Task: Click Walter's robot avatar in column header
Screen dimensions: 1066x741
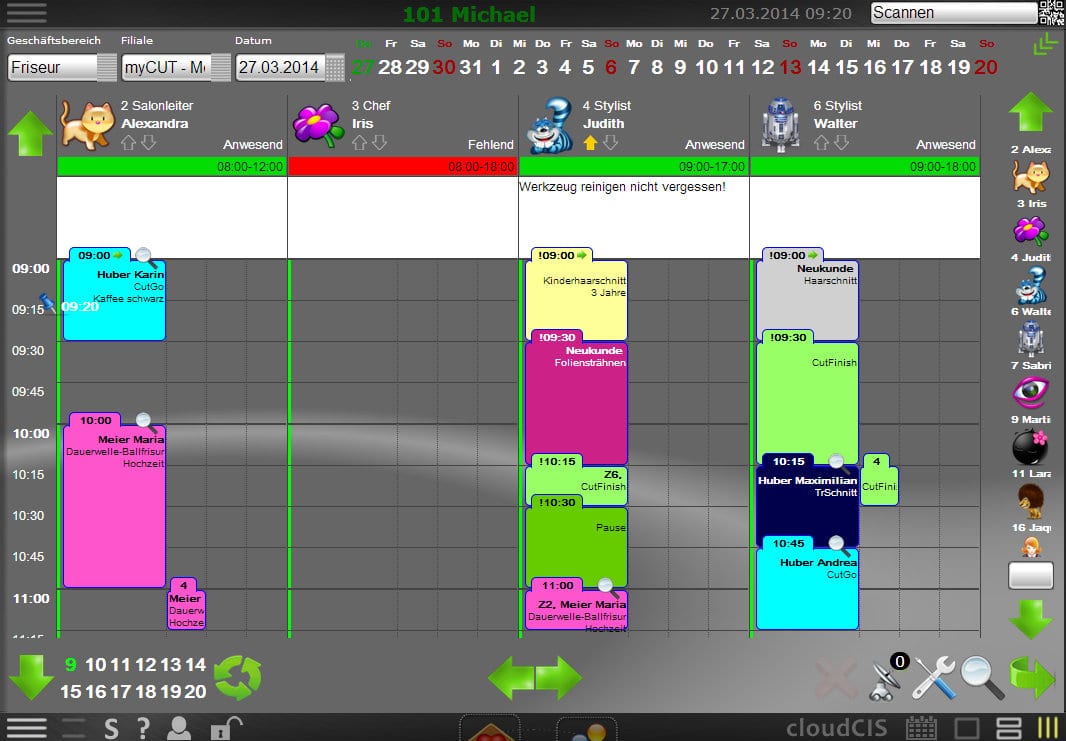Action: (x=780, y=124)
